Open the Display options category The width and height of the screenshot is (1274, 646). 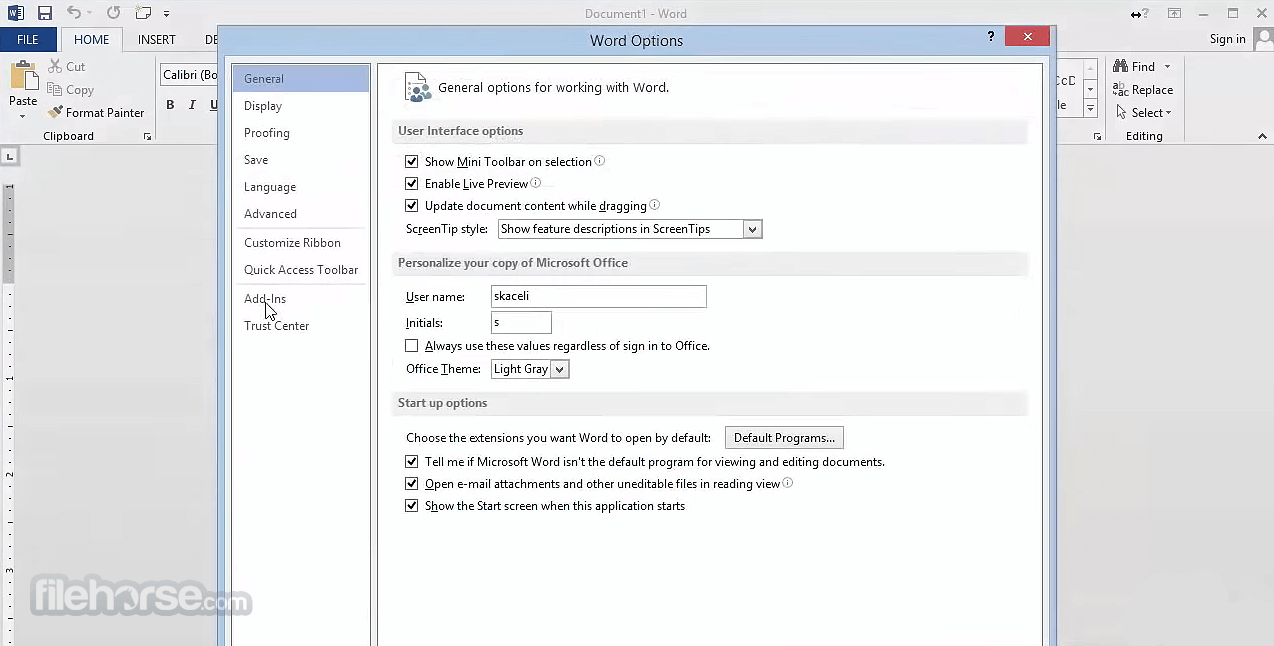click(x=300, y=106)
